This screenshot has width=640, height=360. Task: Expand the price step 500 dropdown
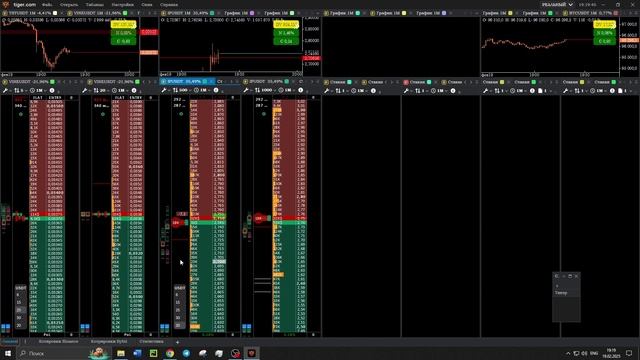182,90
